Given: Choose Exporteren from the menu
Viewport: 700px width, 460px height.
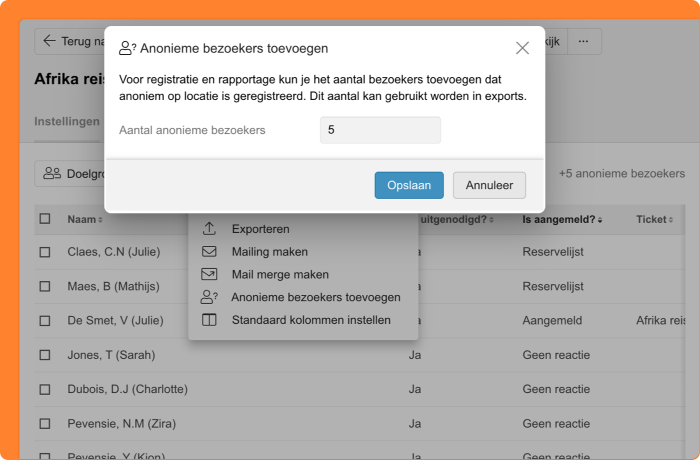Looking at the screenshot, I should 260,229.
